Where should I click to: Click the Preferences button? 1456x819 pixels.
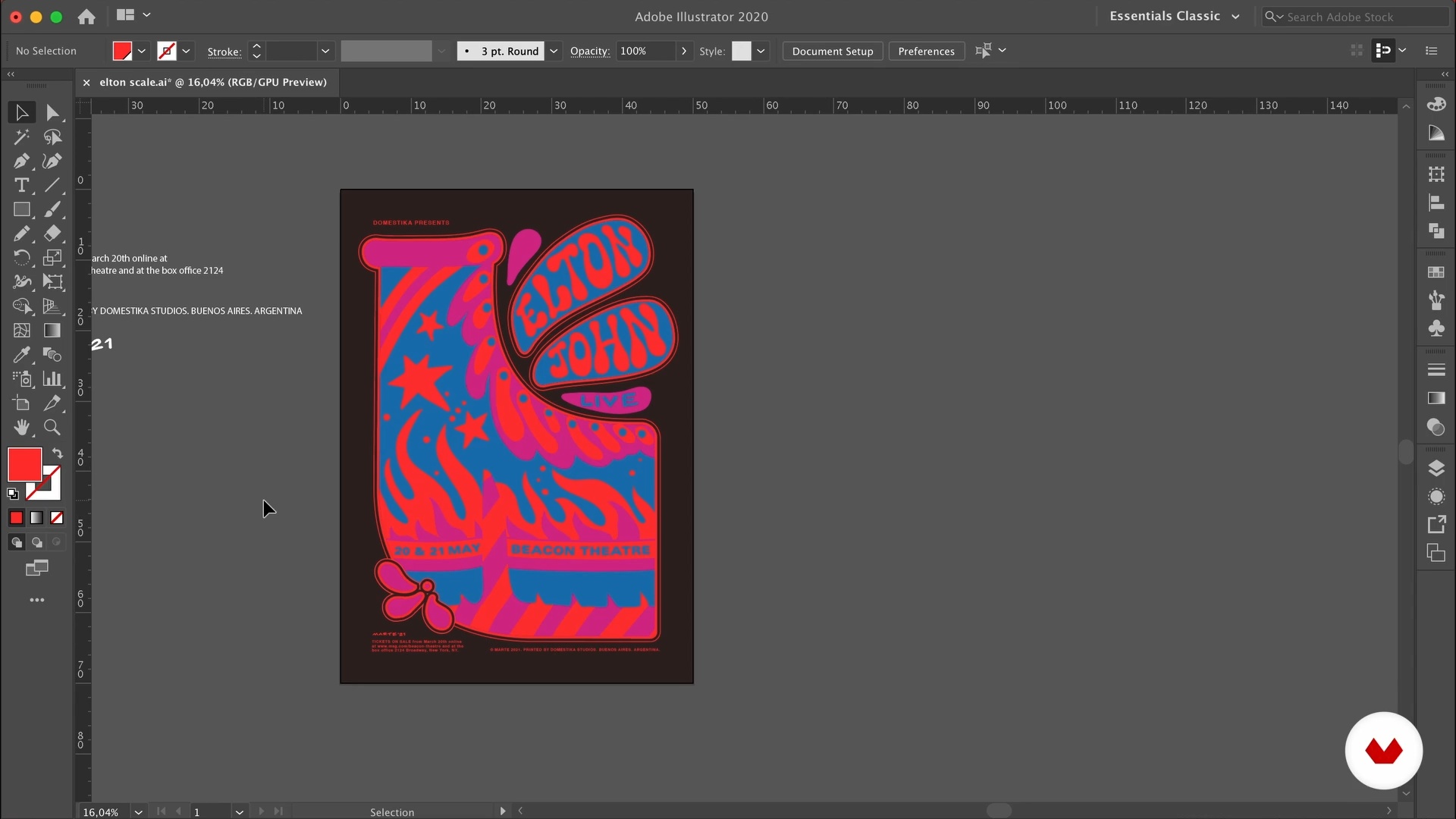pyautogui.click(x=926, y=51)
